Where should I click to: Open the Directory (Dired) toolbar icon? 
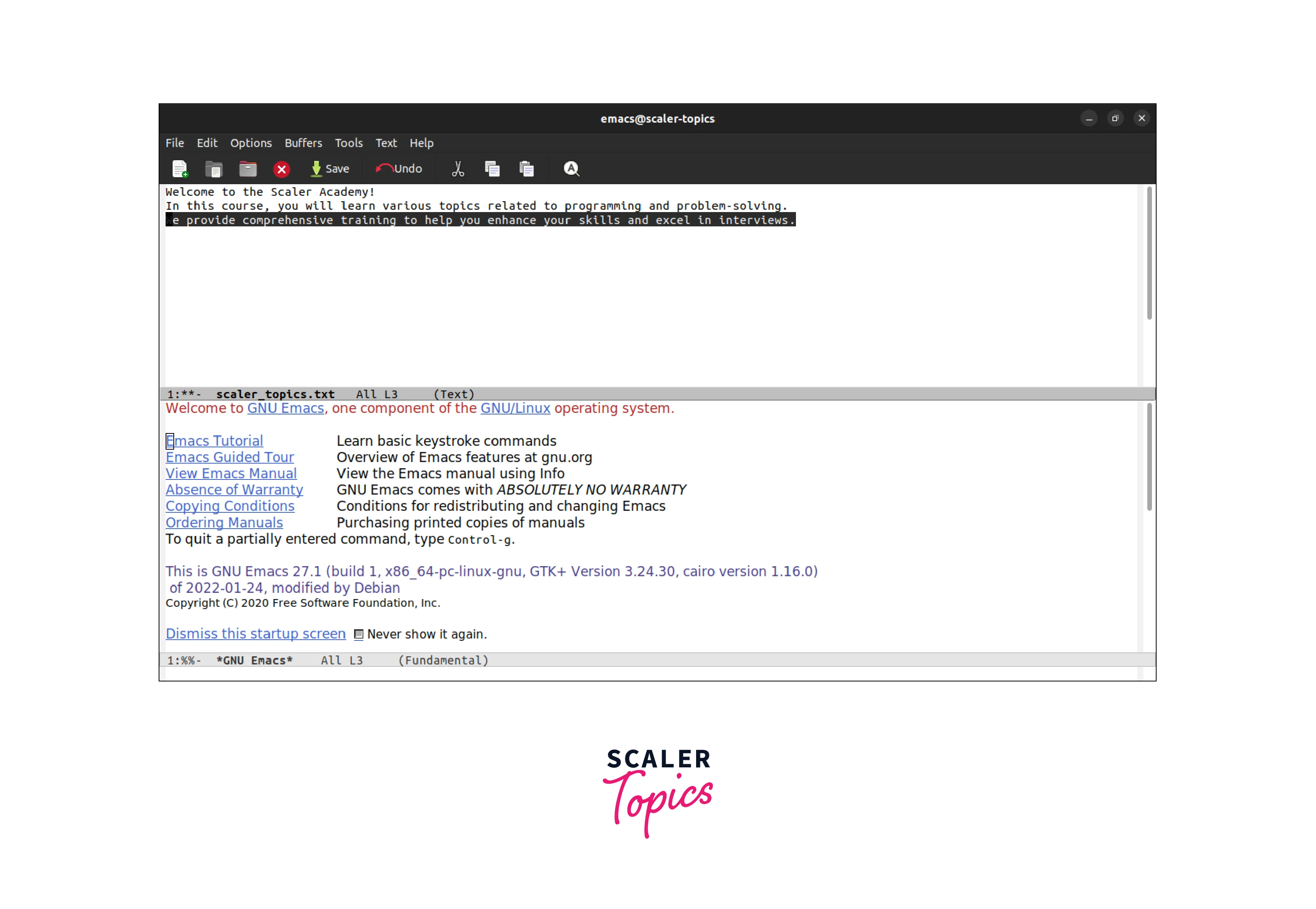(248, 169)
